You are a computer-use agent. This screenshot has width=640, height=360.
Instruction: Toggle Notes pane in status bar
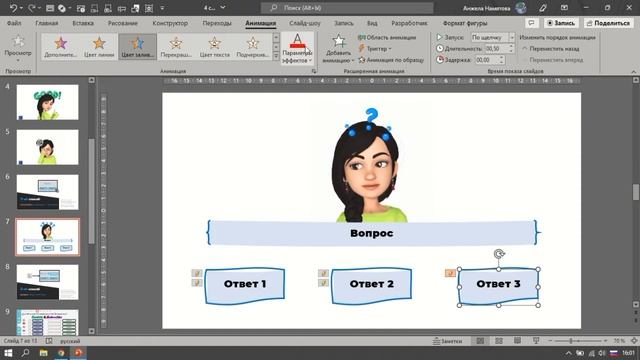pos(447,341)
